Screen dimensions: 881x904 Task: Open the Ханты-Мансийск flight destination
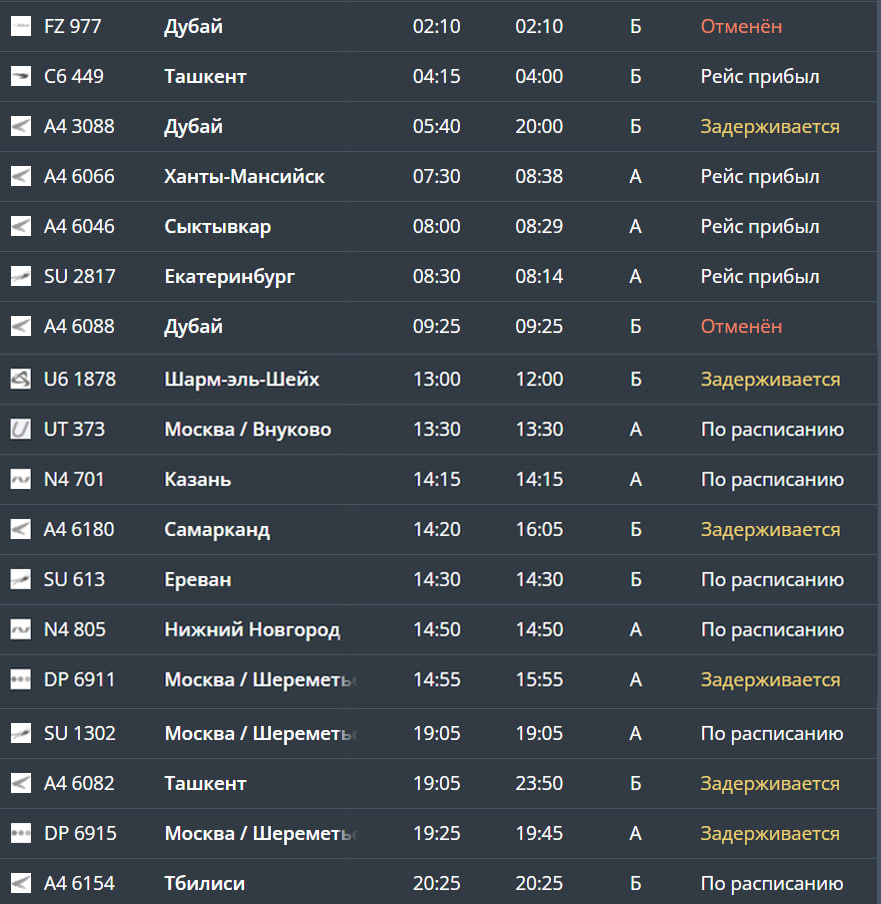click(x=244, y=177)
